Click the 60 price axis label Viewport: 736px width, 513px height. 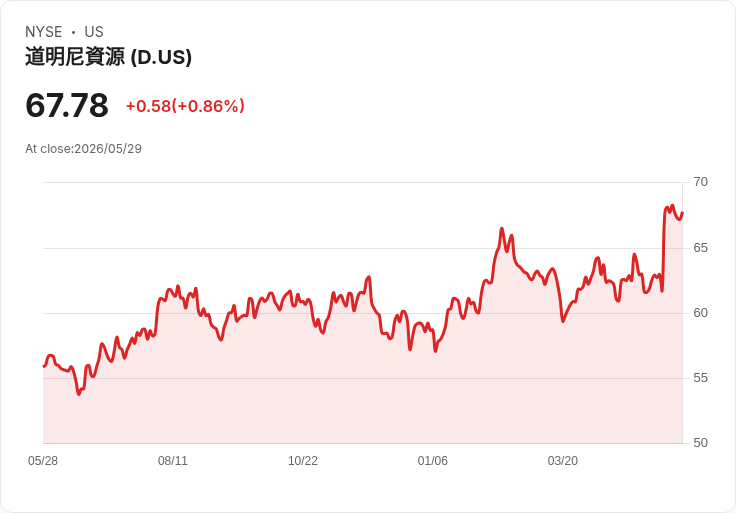(700, 313)
